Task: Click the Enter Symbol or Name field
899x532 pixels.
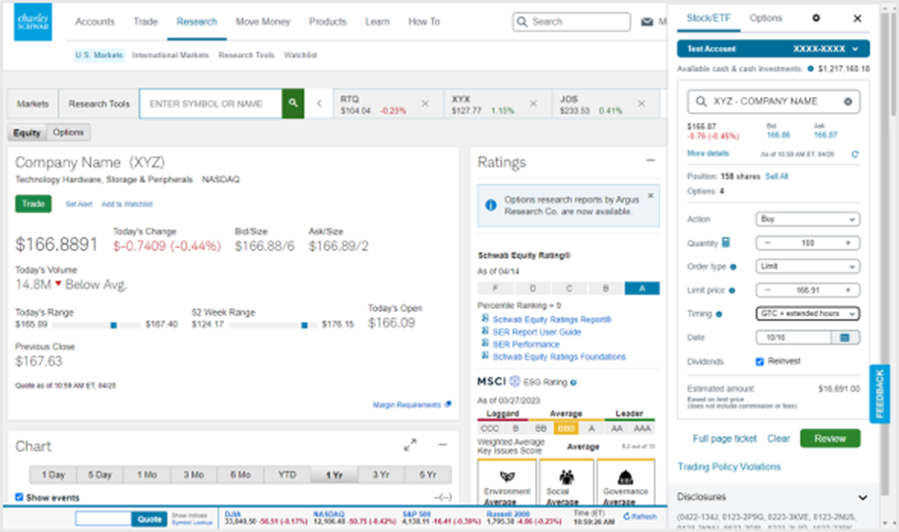Action: point(210,103)
